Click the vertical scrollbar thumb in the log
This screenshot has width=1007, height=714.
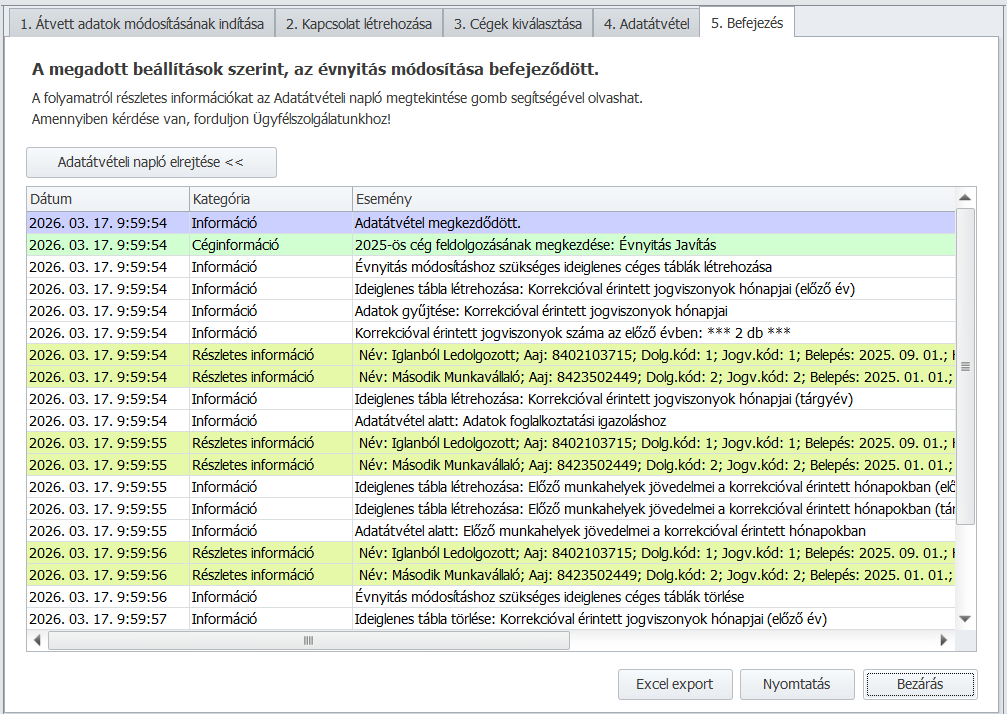coord(965,366)
